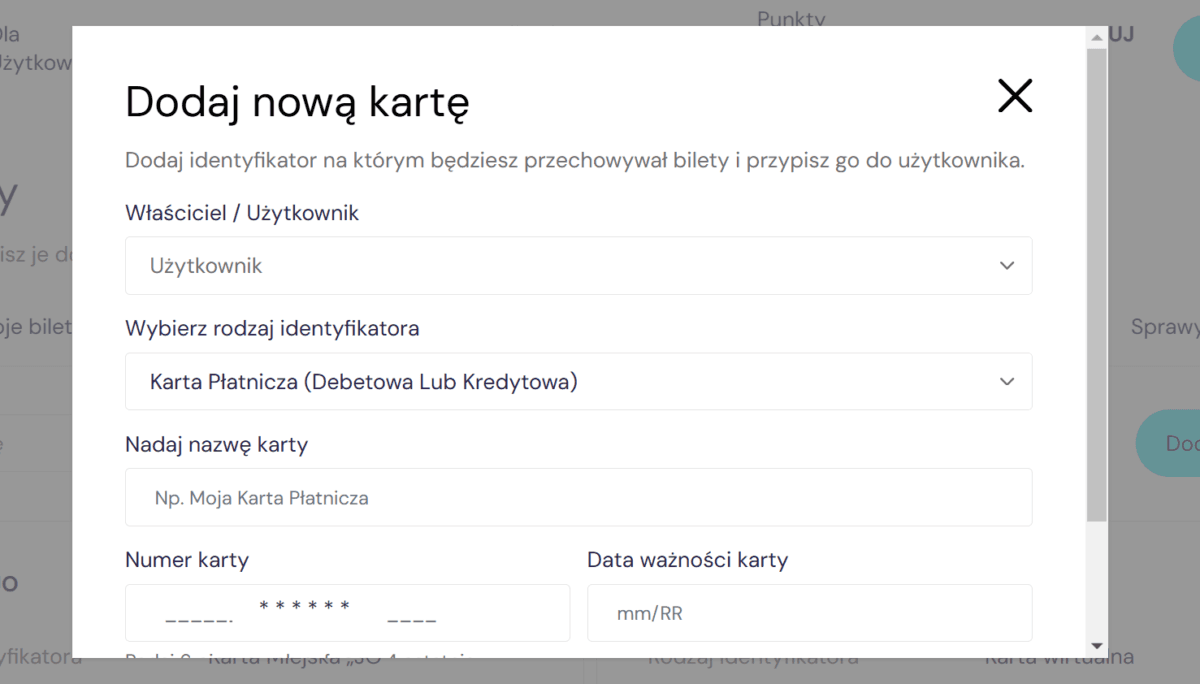Click the Nadaj nazwę karty label
Image resolution: width=1200 pixels, height=684 pixels.
coord(216,444)
